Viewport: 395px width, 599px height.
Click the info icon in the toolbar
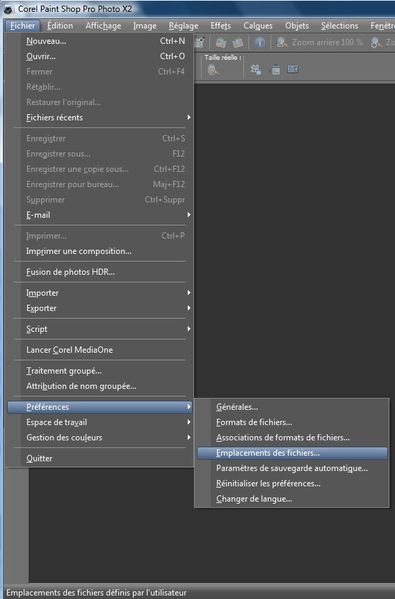pyautogui.click(x=260, y=42)
